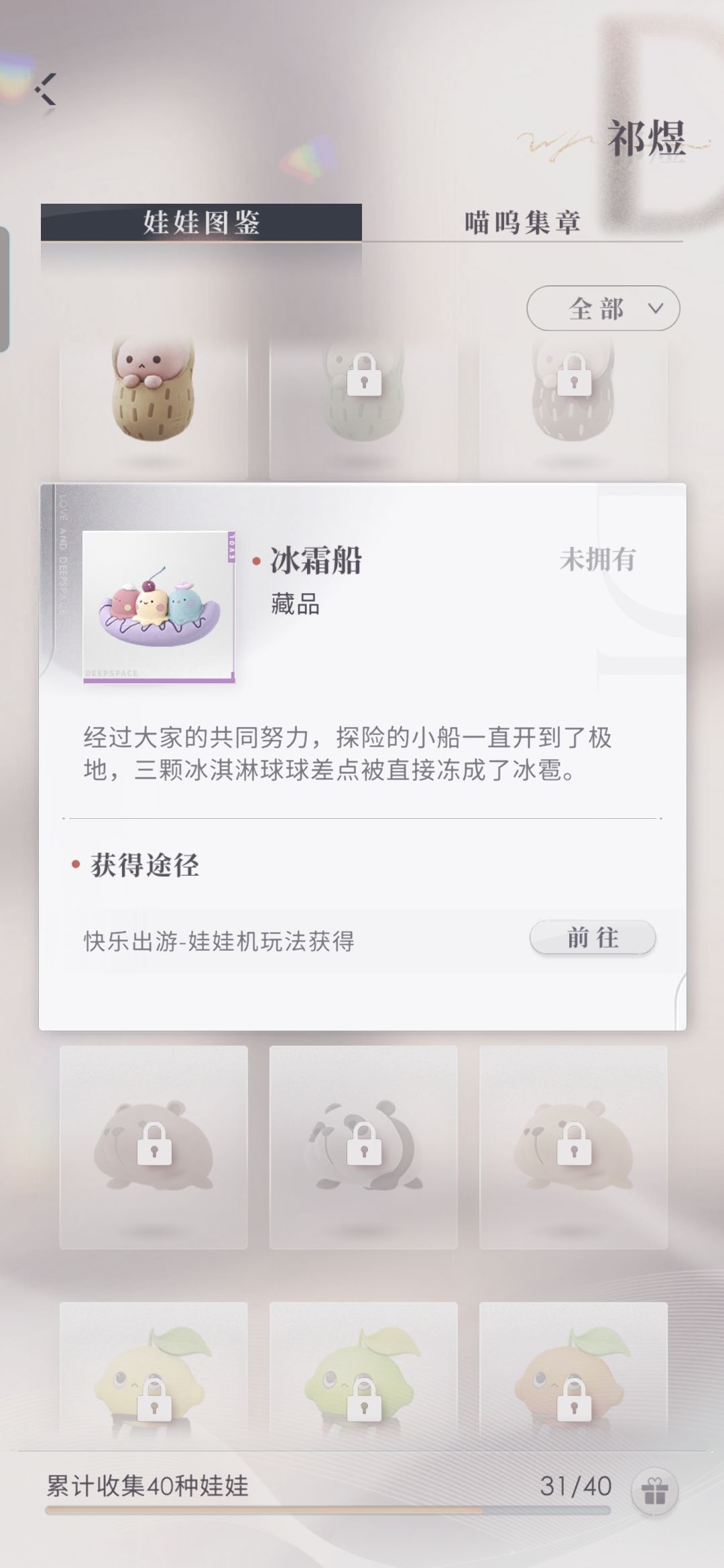Expand filter list via chevron arrow

656,308
